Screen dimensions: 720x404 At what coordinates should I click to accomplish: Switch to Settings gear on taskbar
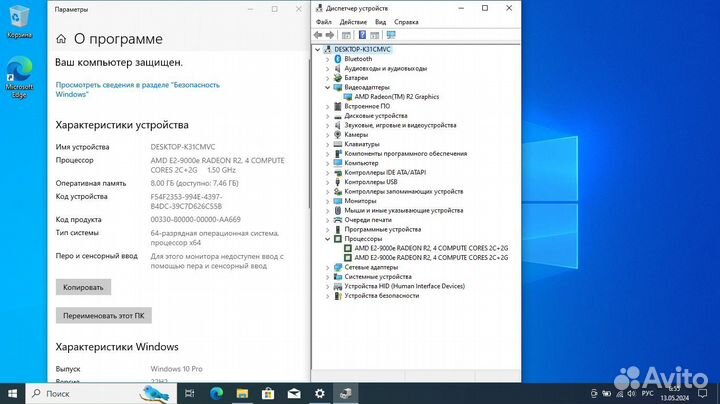(x=320, y=393)
